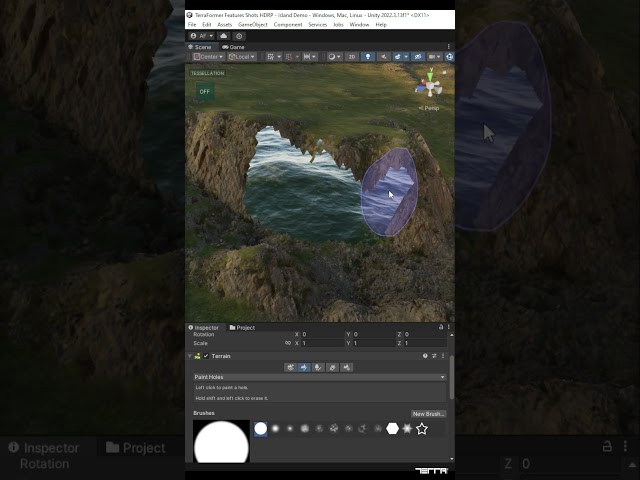Click the Inspector vertical scrollbar
Viewport: 640px width, 480px height.
click(451, 378)
